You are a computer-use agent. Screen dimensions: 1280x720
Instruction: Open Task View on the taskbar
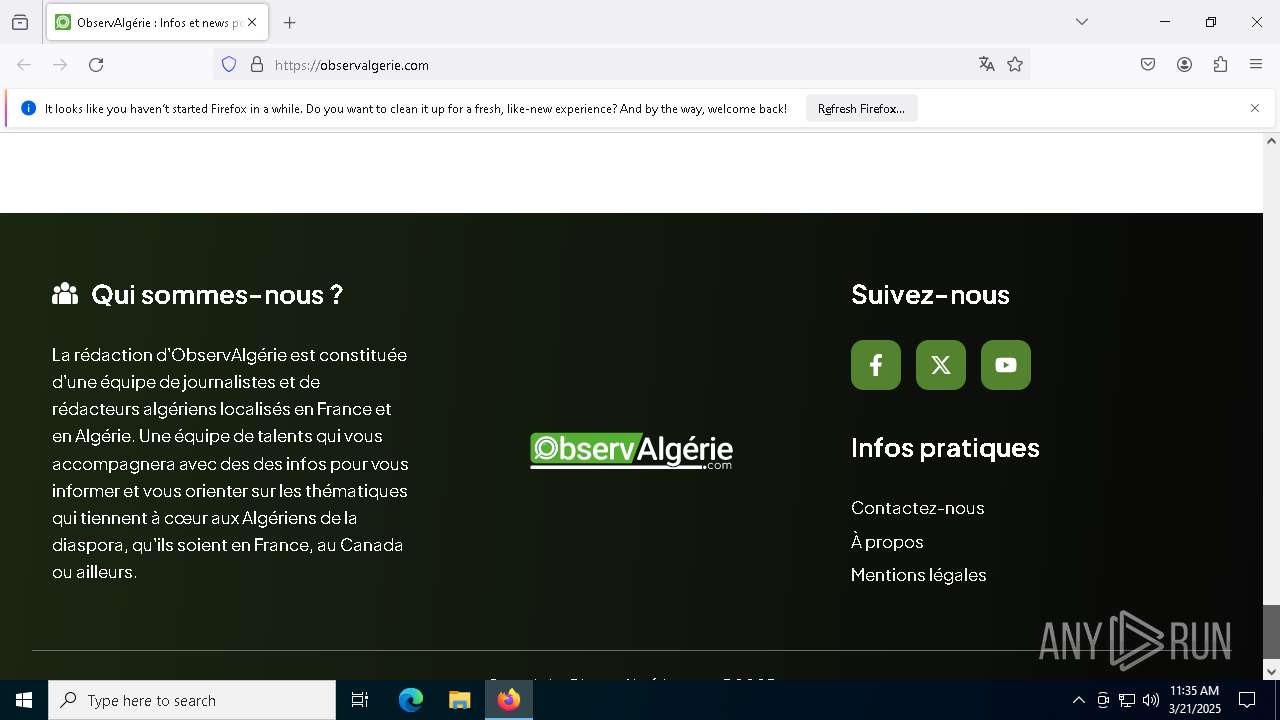pyautogui.click(x=360, y=700)
